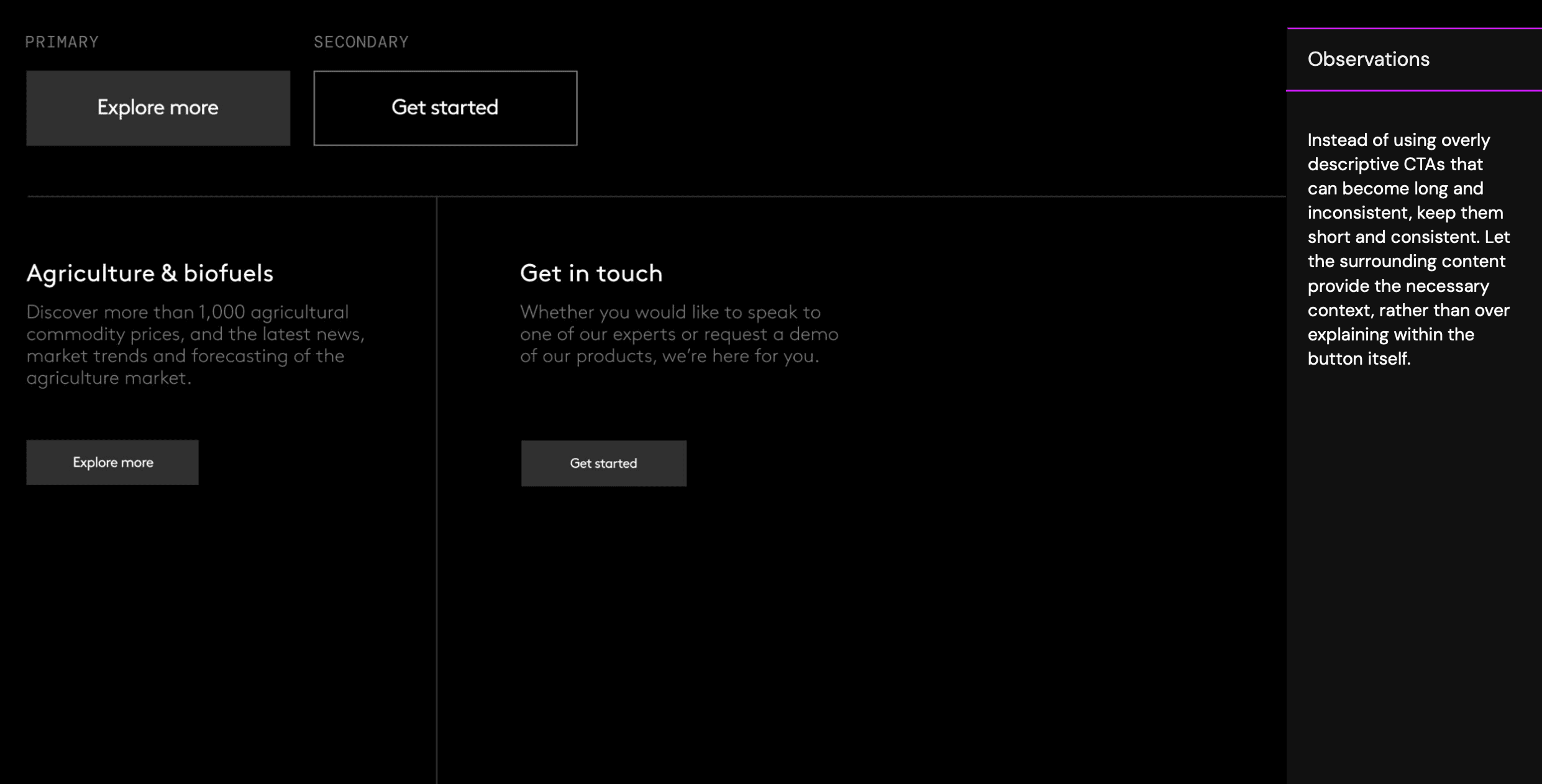Click the Observations CTA guidance text
Image resolution: width=1542 pixels, height=784 pixels.
click(1408, 248)
